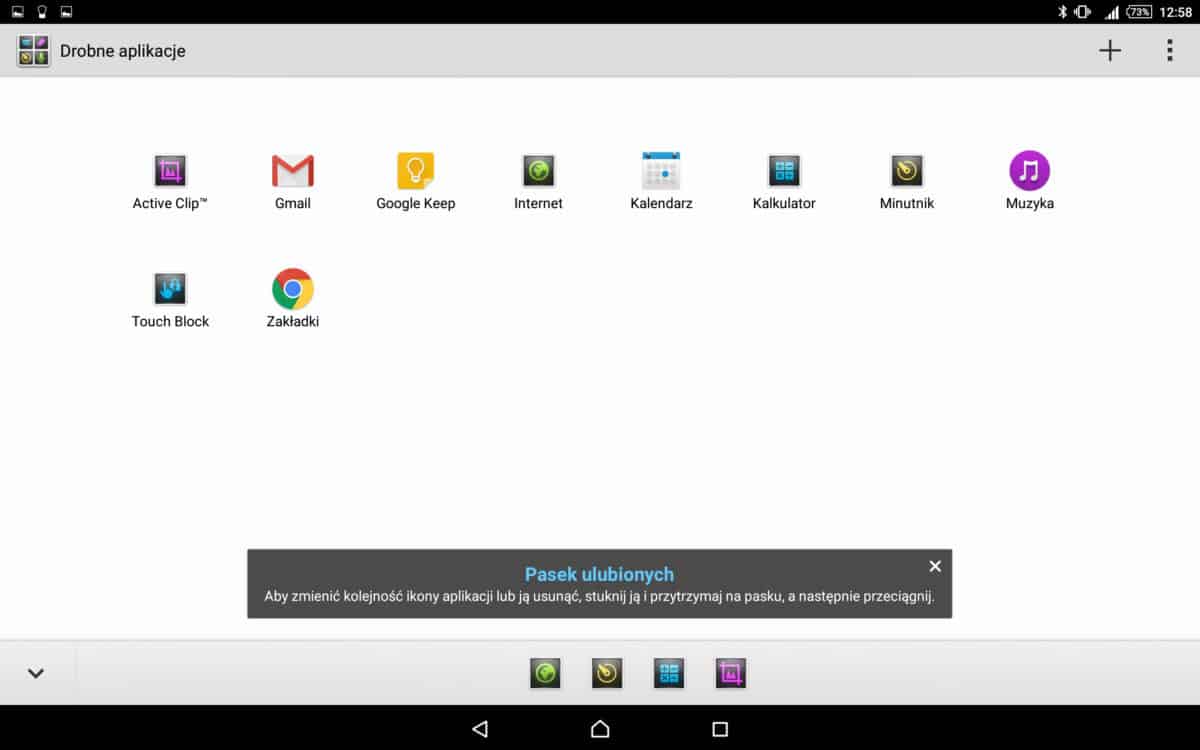Launch Gmail small app
Viewport: 1200px width, 750px height.
point(293,172)
